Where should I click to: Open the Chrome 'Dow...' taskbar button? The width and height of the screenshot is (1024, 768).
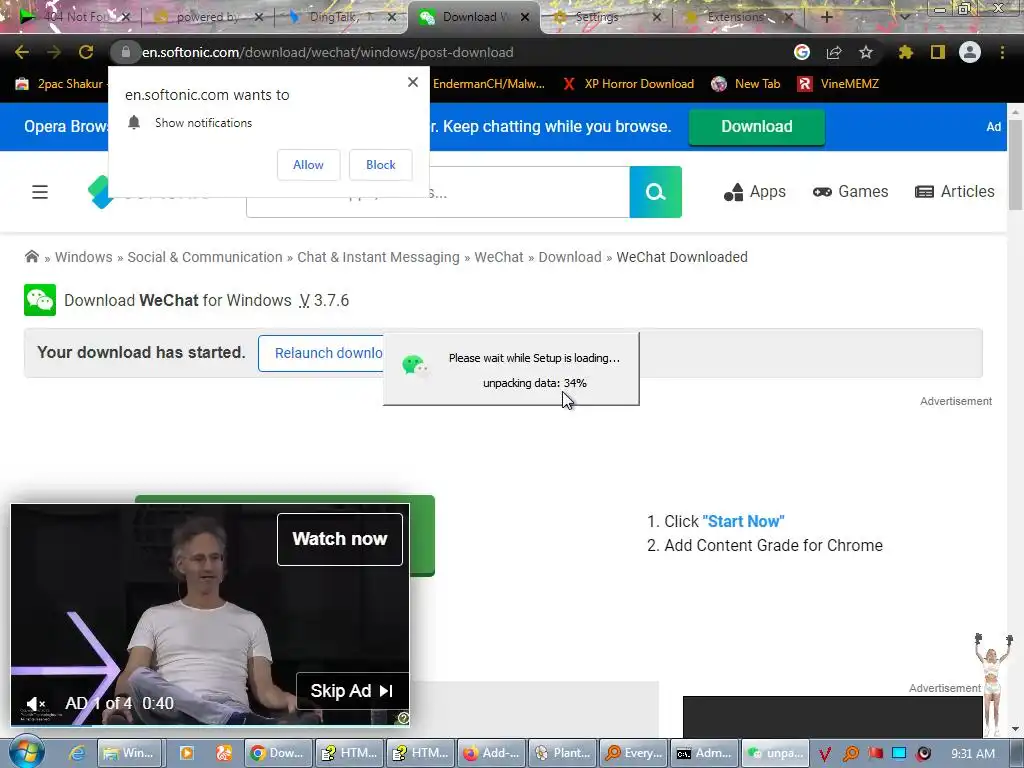[x=277, y=753]
